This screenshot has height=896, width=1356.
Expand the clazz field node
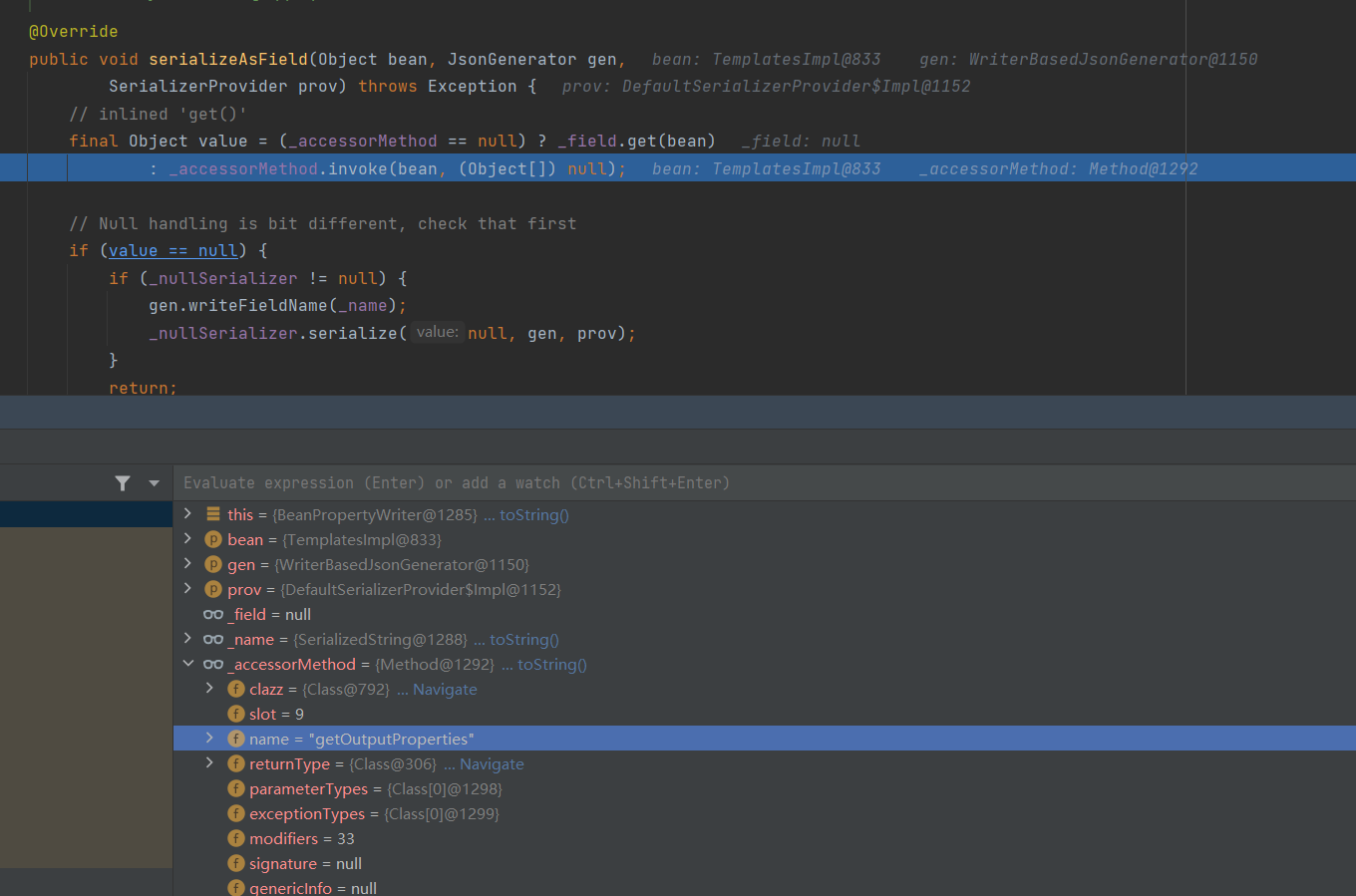point(209,689)
